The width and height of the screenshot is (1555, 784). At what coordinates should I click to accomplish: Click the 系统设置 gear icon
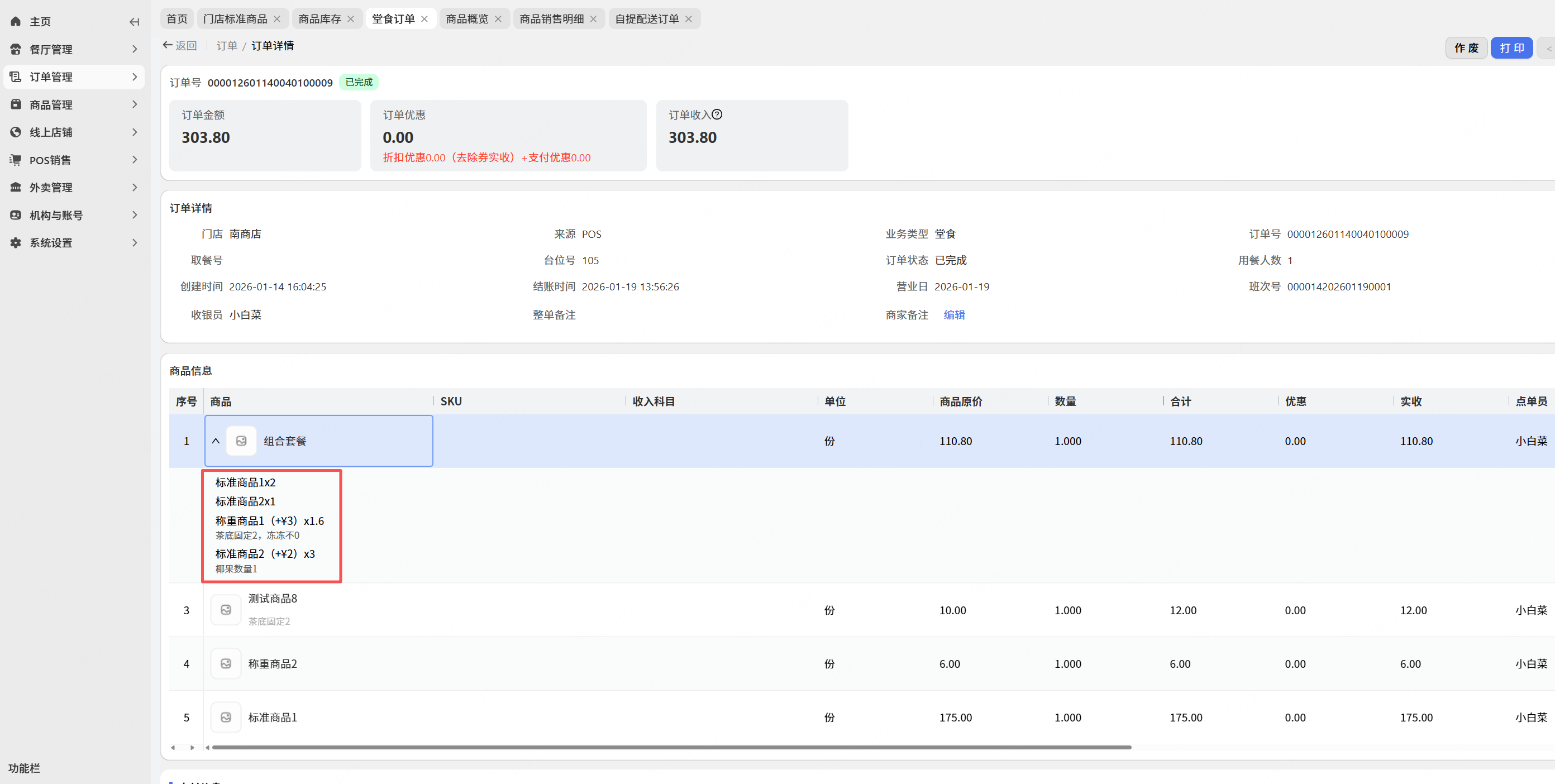[16, 242]
